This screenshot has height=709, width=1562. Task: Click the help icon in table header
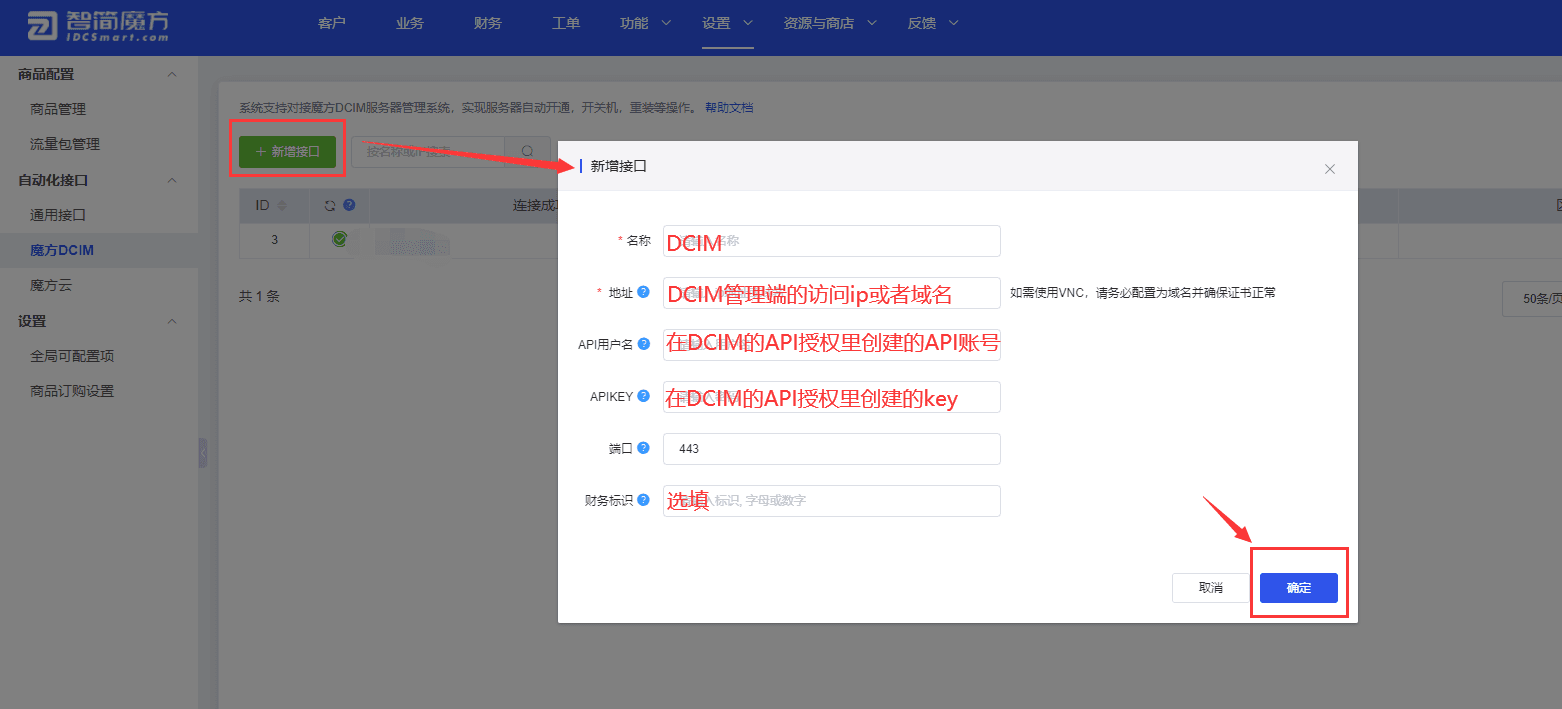349,205
